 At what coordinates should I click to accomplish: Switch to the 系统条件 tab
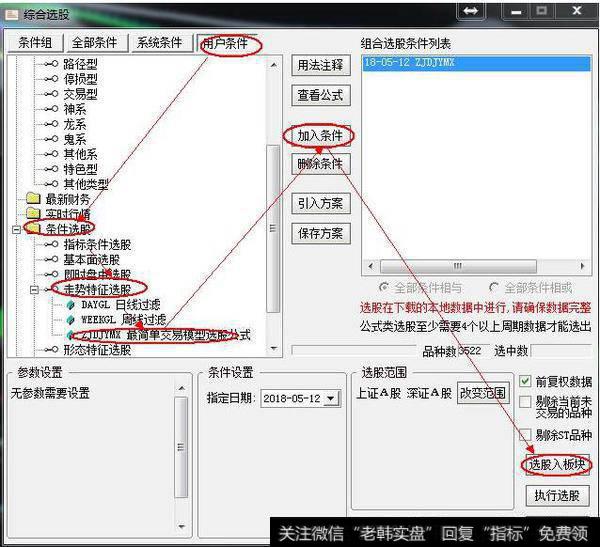pos(160,42)
